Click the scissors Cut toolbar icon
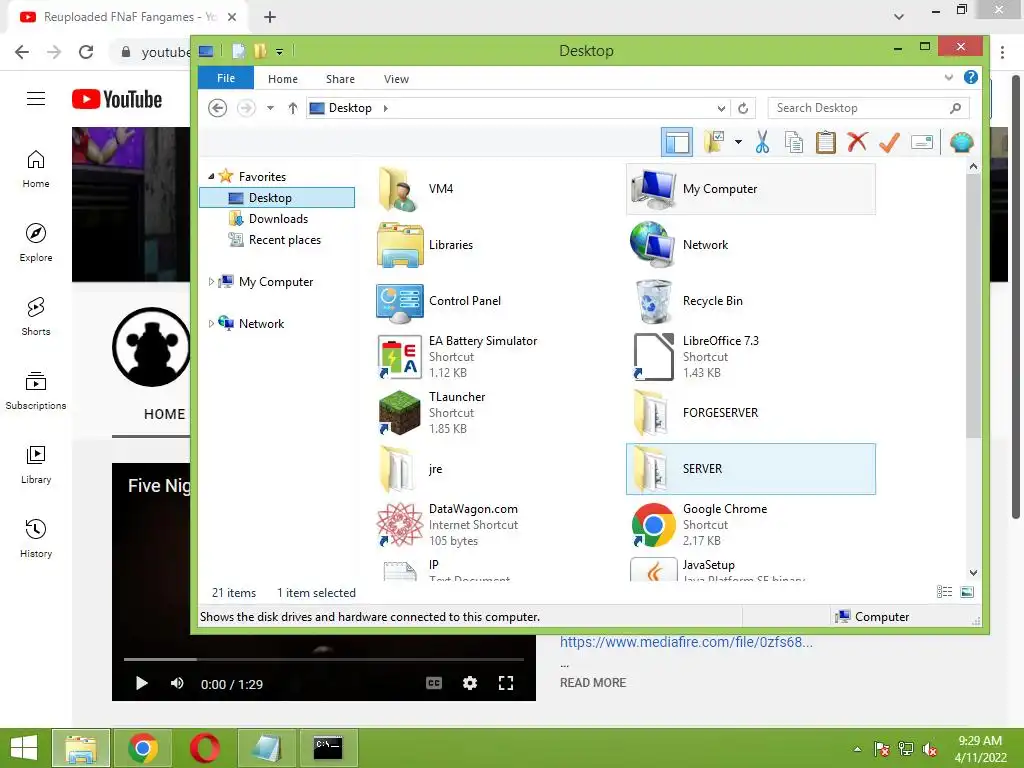1024x768 pixels. pyautogui.click(x=762, y=142)
